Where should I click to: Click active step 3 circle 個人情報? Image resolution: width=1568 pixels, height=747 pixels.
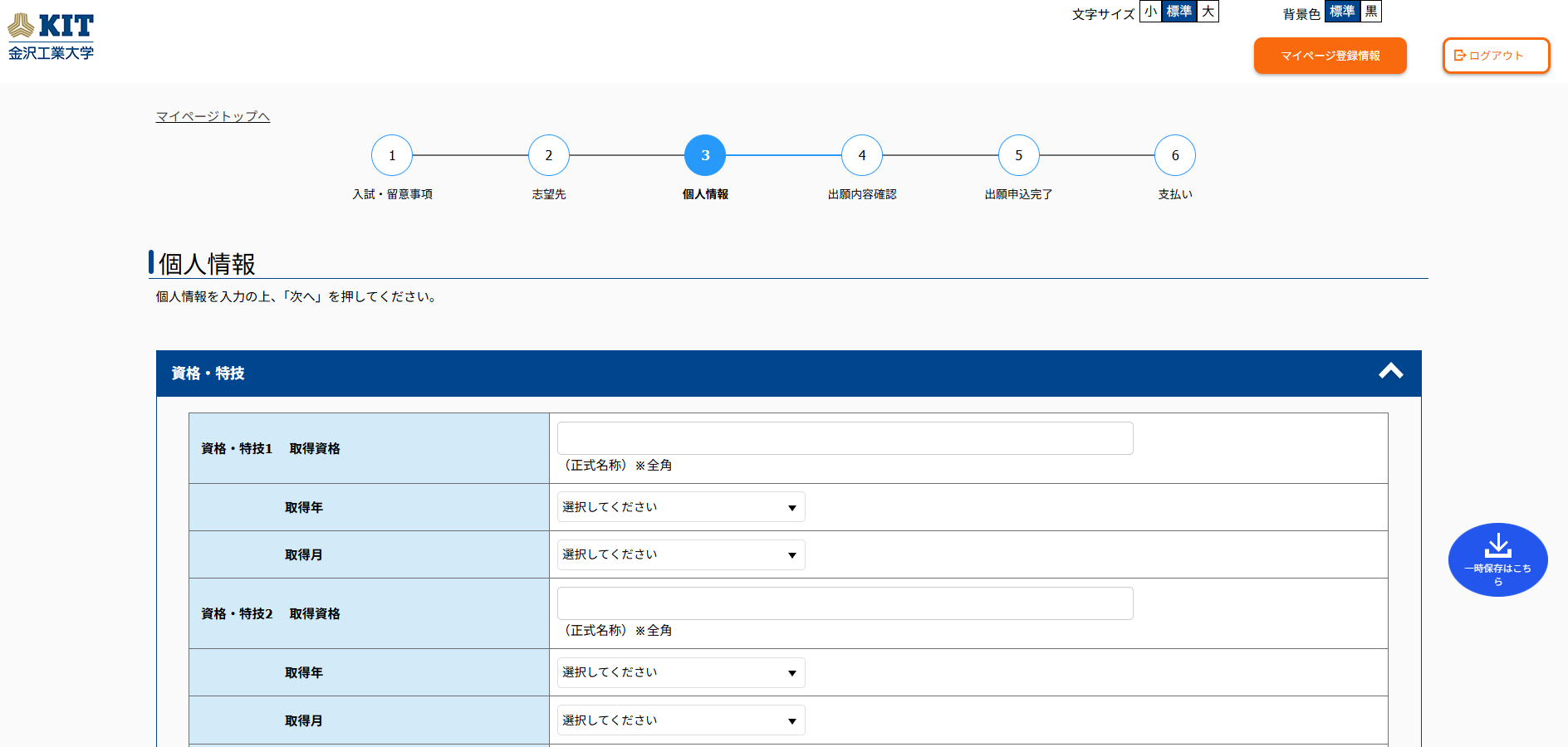(705, 155)
